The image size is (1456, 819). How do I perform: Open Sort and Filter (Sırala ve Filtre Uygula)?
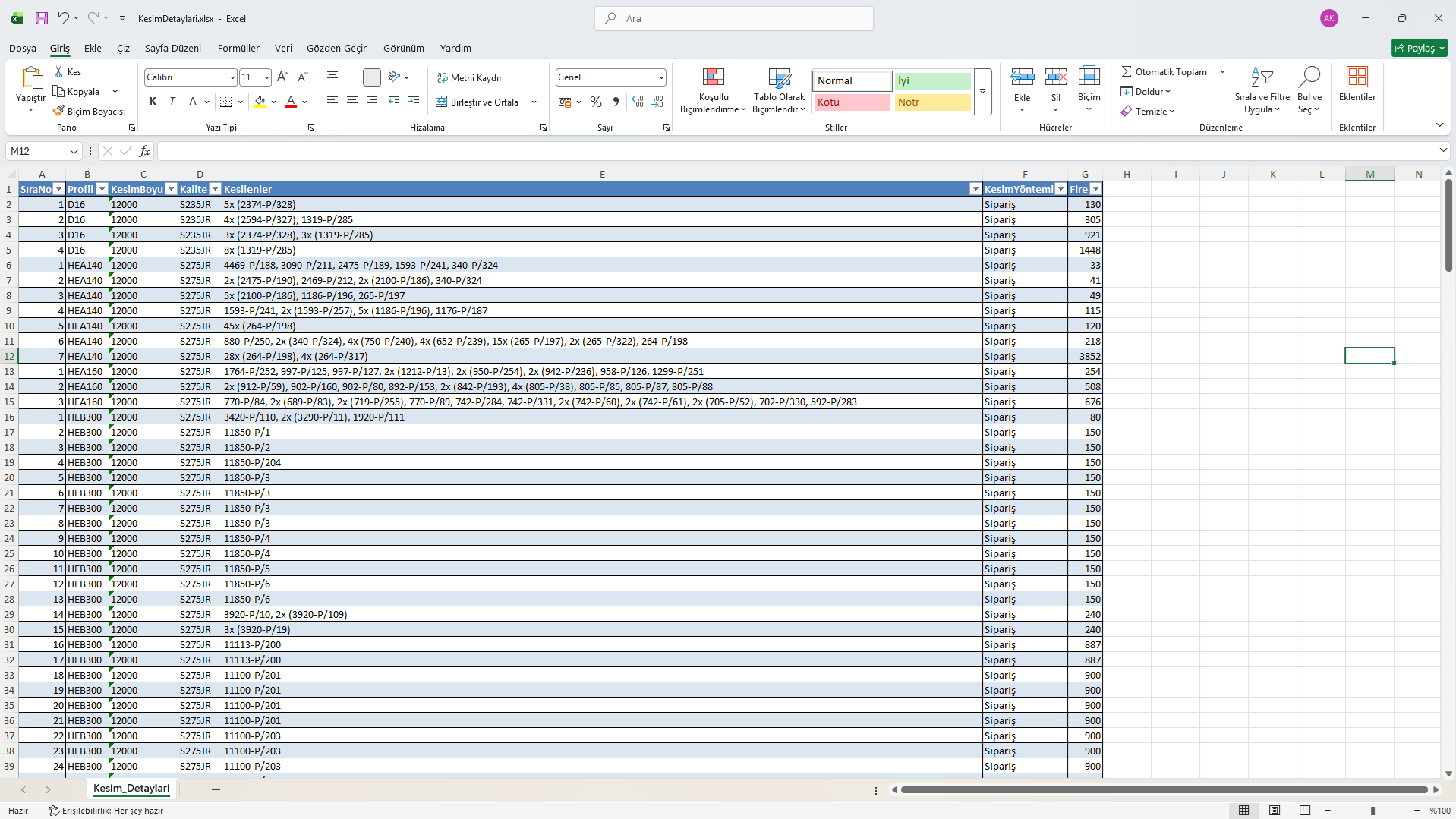tap(1262, 90)
